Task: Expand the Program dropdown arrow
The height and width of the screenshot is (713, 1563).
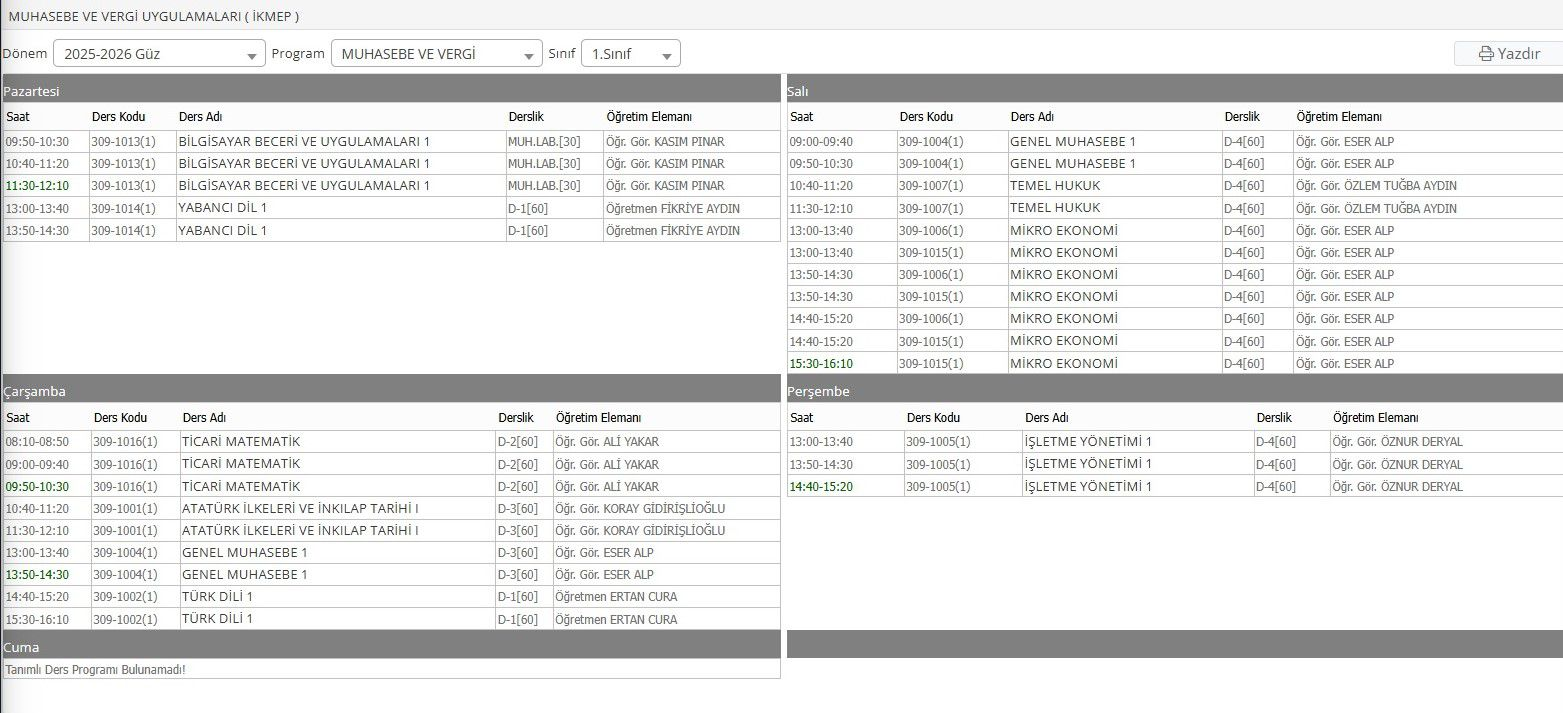Action: click(x=530, y=56)
